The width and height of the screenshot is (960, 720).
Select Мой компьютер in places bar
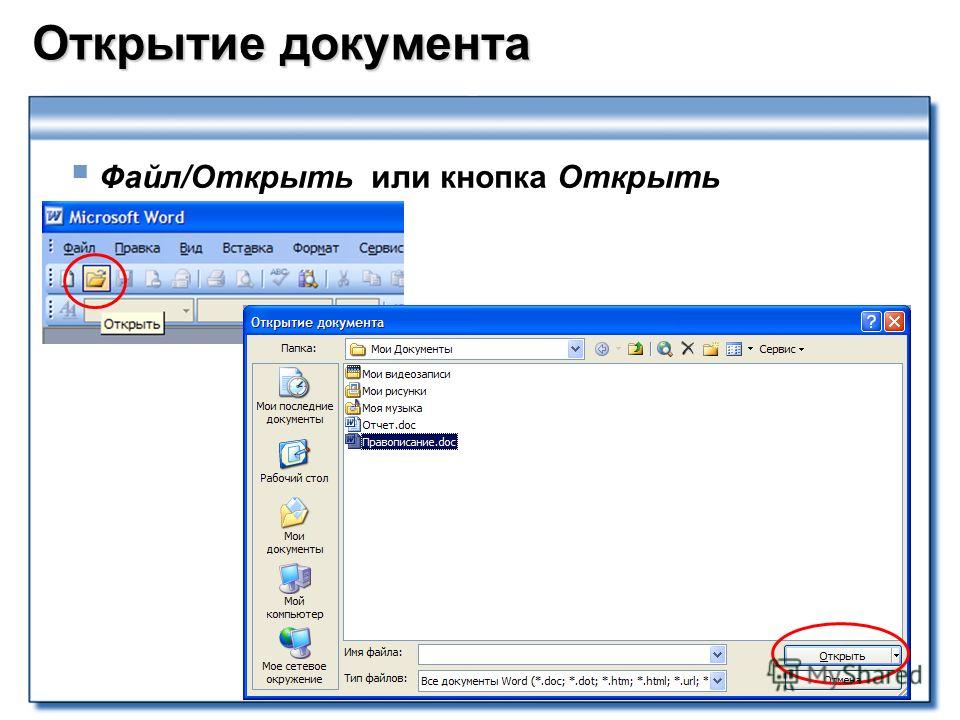tap(294, 591)
